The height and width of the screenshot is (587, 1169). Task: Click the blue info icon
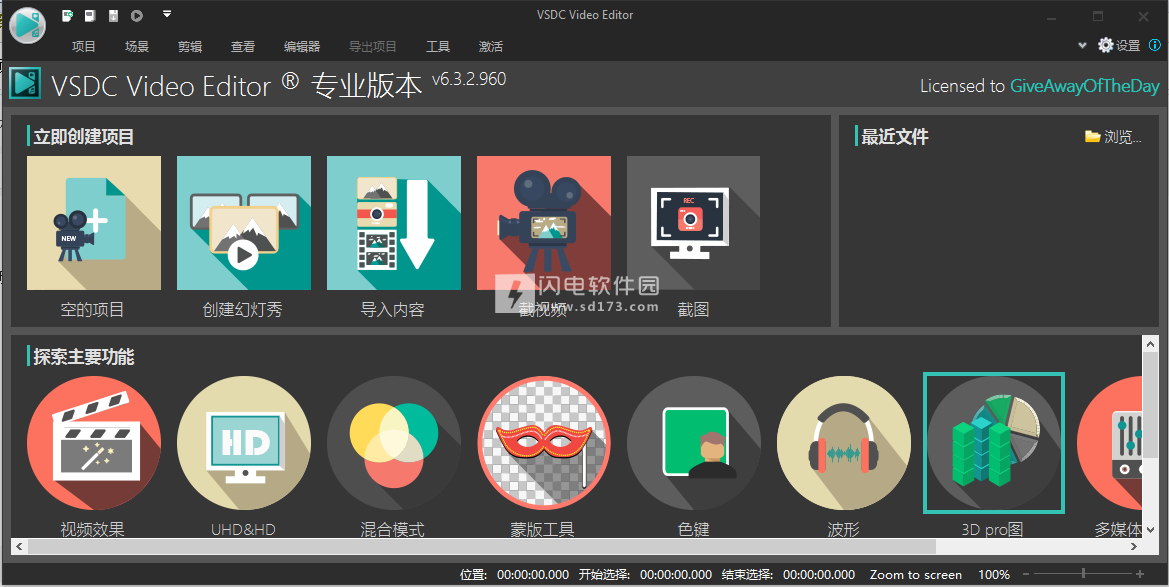click(1154, 45)
